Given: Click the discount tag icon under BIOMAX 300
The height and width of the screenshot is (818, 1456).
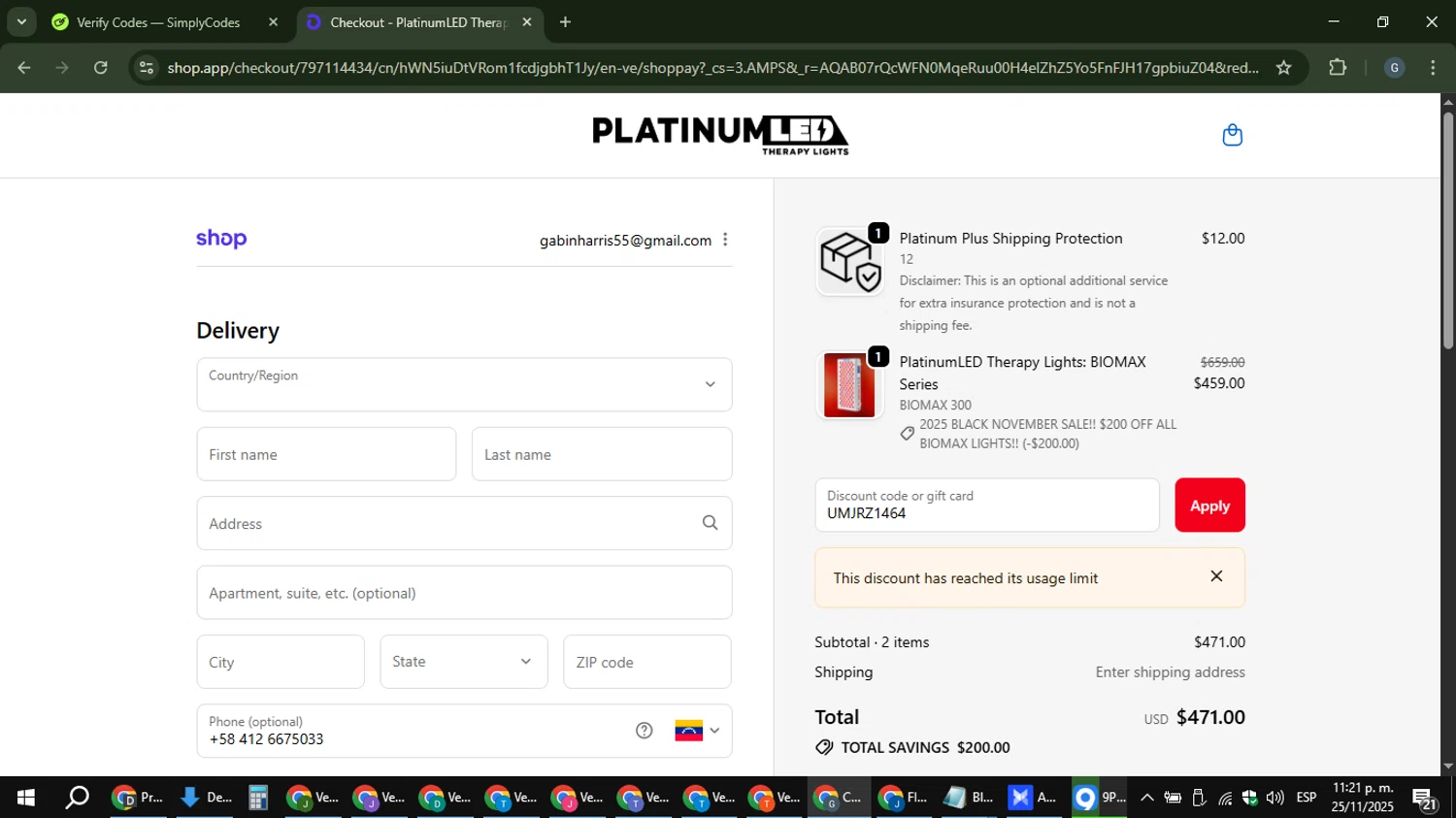Looking at the screenshot, I should 908,434.
